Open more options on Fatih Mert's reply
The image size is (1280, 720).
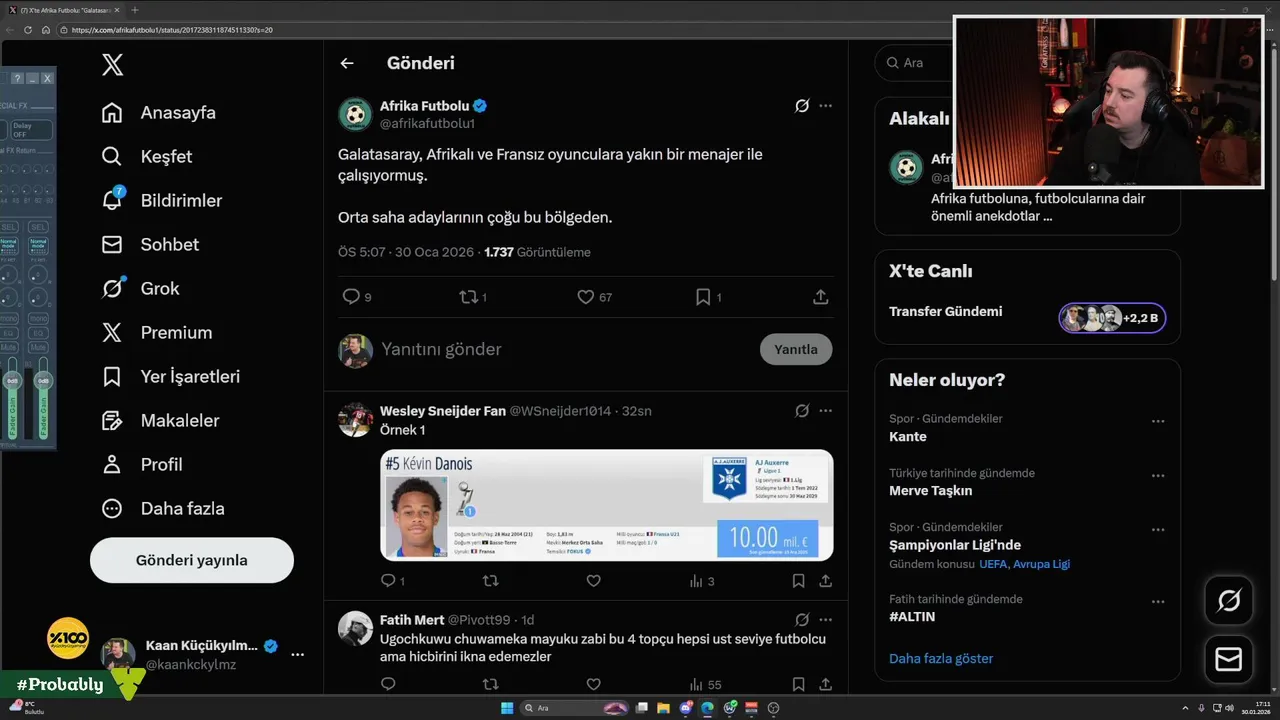(x=825, y=619)
